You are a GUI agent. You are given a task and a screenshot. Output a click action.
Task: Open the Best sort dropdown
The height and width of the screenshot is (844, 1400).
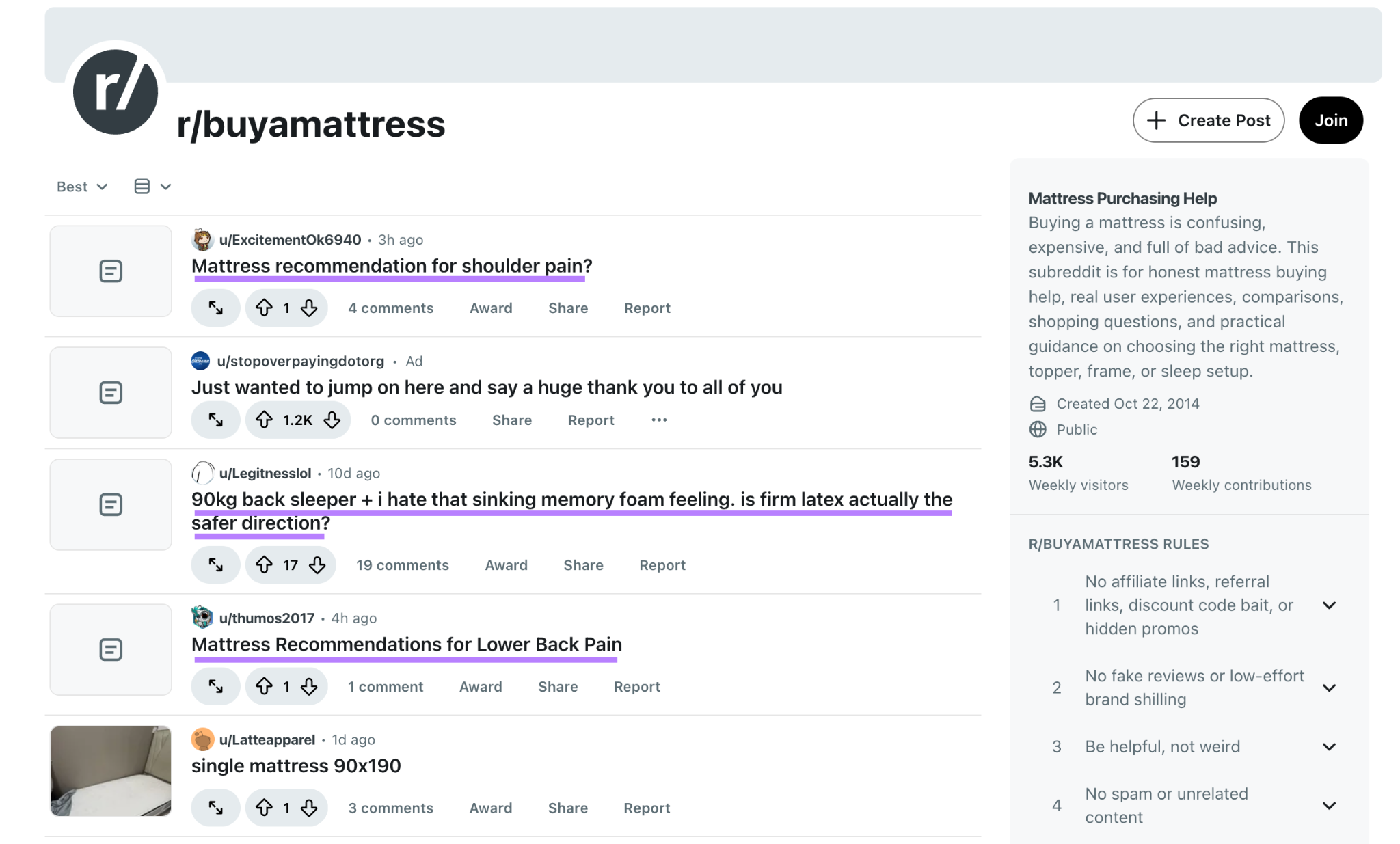tap(82, 187)
